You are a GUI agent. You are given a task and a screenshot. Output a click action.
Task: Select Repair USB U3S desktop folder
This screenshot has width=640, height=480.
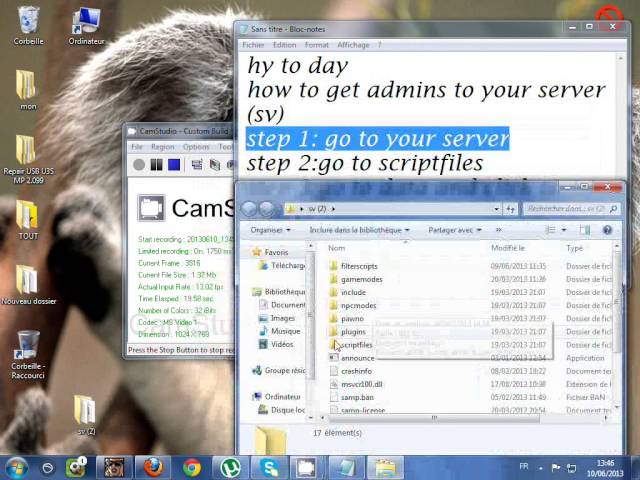[x=28, y=159]
